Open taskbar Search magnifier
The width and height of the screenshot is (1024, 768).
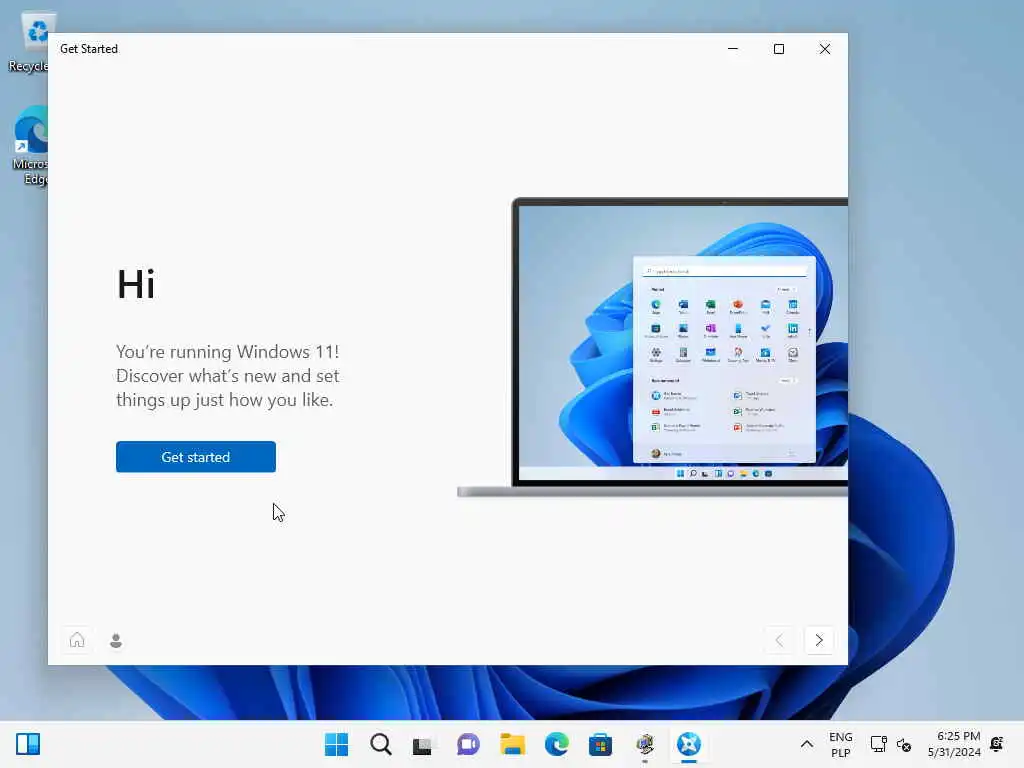tap(380, 744)
